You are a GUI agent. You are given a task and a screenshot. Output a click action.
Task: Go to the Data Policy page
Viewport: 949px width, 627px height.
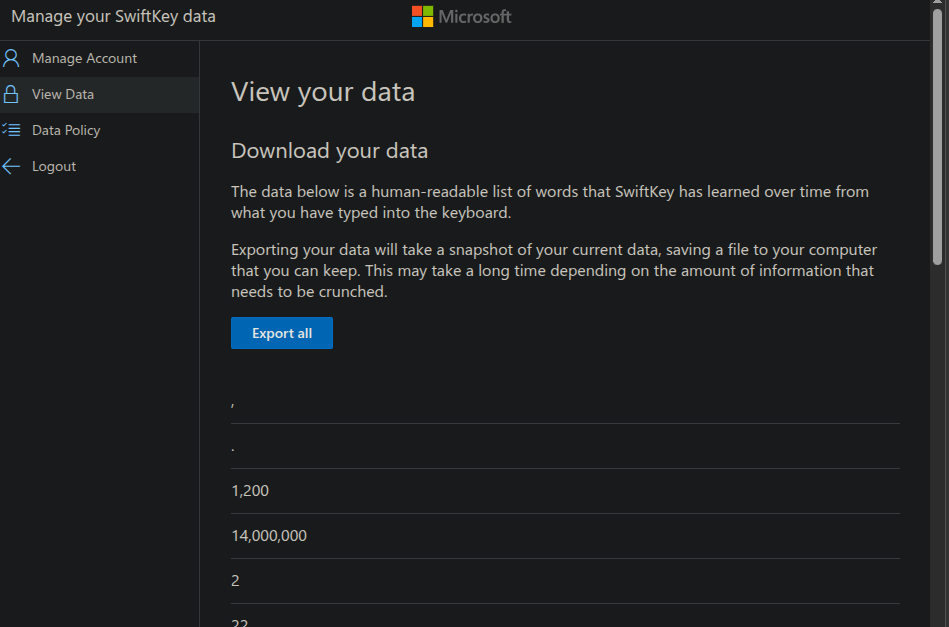(66, 130)
